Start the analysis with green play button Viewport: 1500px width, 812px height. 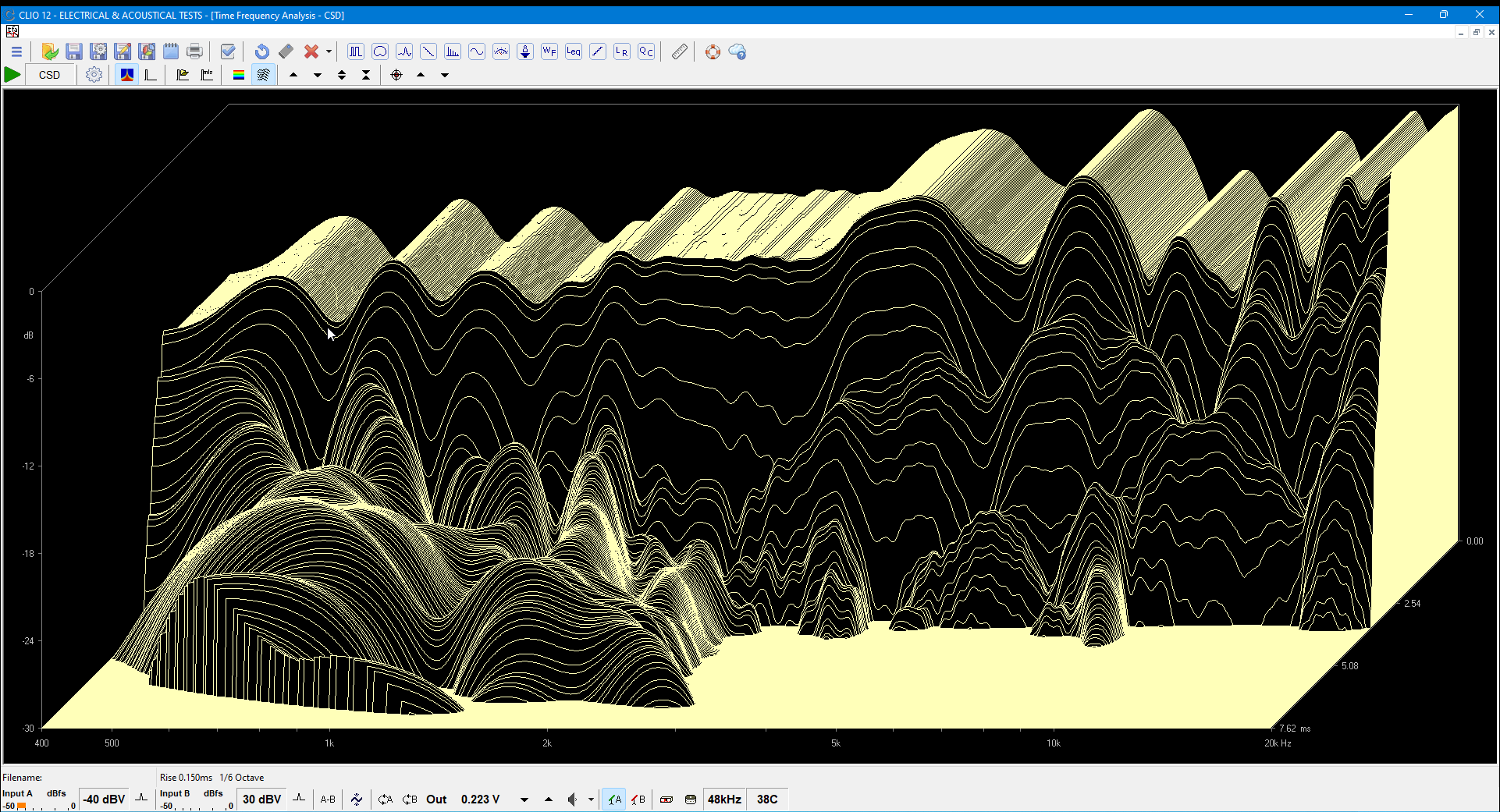pos(12,75)
